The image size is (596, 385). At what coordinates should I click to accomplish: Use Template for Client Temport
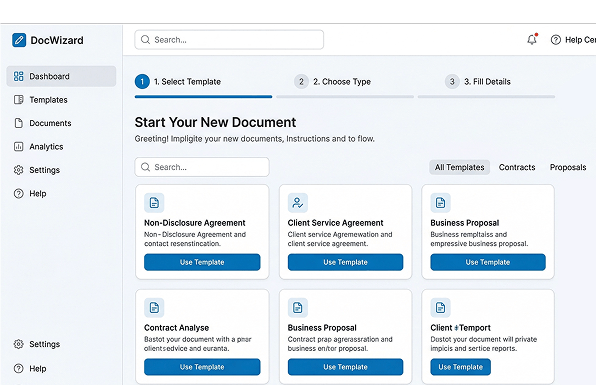tap(460, 367)
